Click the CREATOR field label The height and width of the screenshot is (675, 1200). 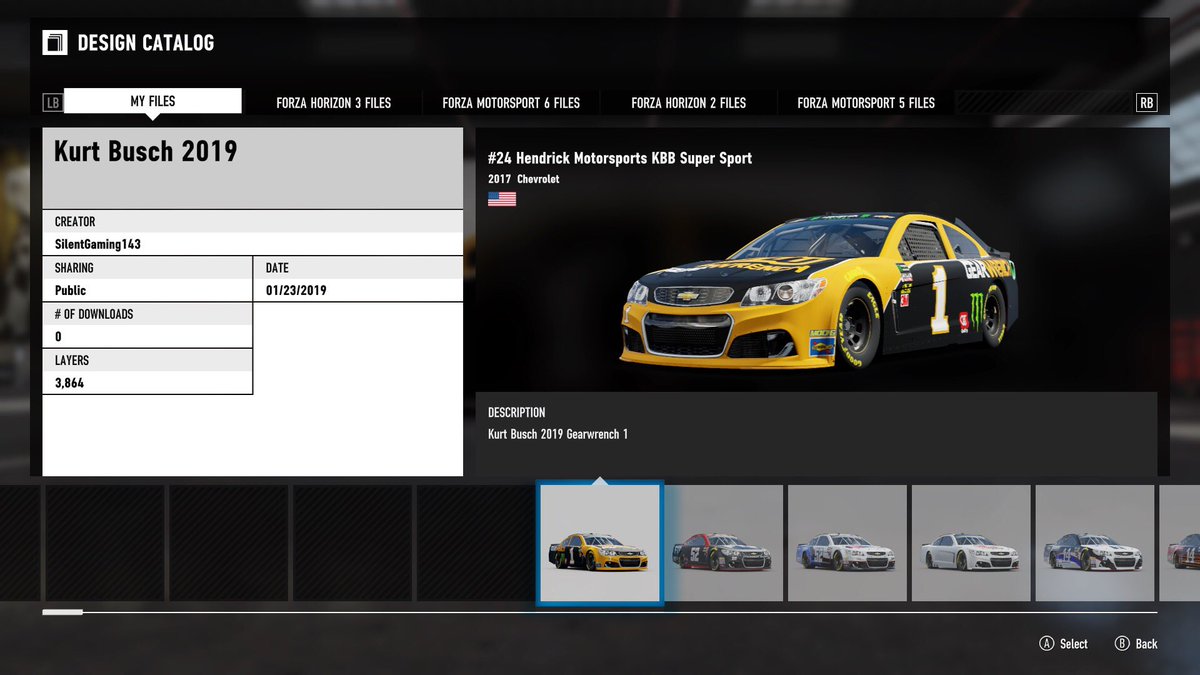coord(75,221)
